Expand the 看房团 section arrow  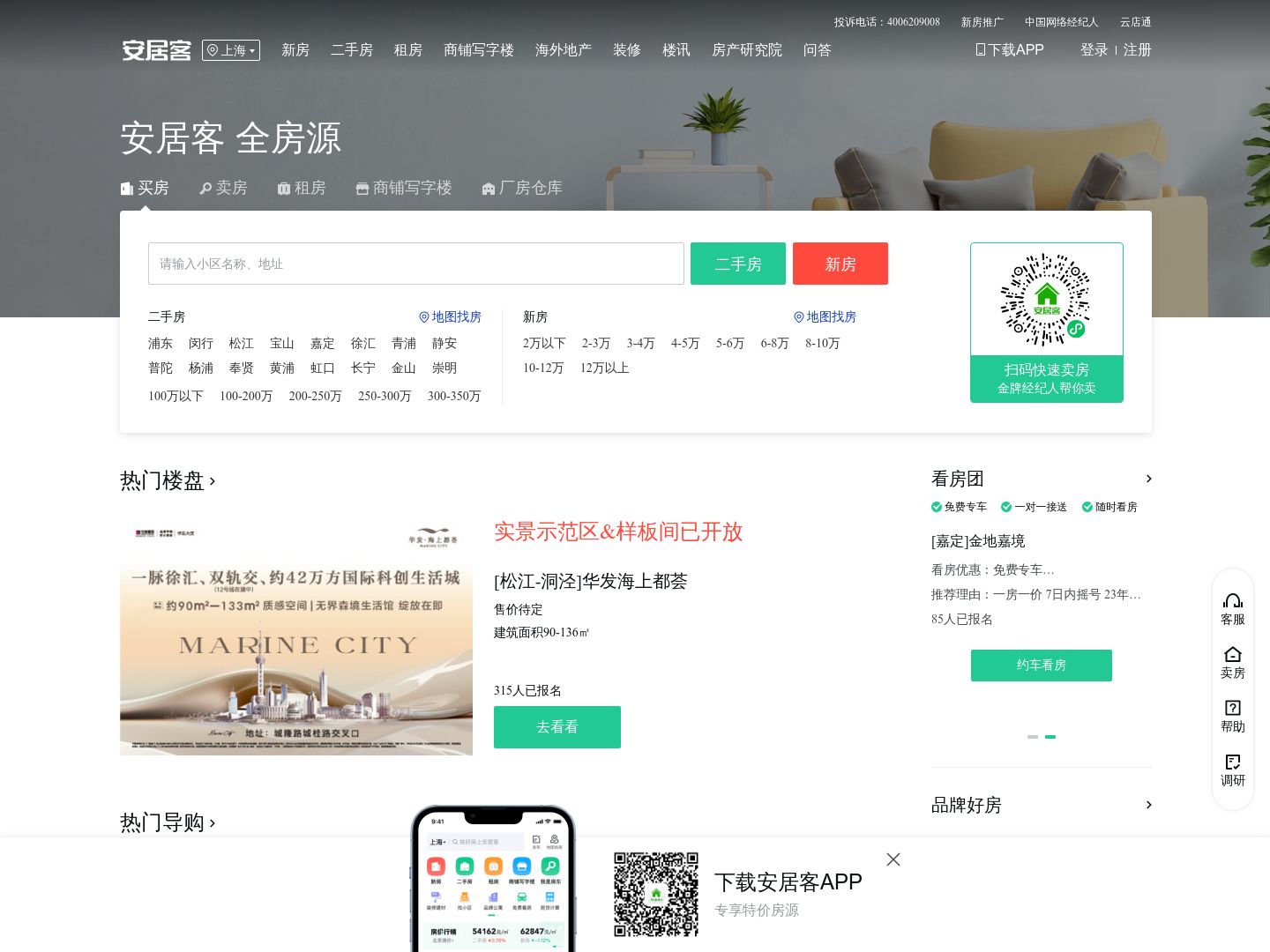(x=1148, y=479)
